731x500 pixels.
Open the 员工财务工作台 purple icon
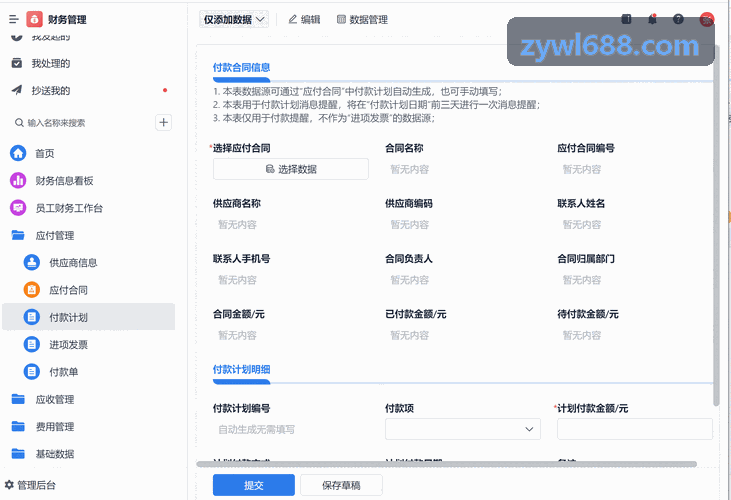(18, 207)
